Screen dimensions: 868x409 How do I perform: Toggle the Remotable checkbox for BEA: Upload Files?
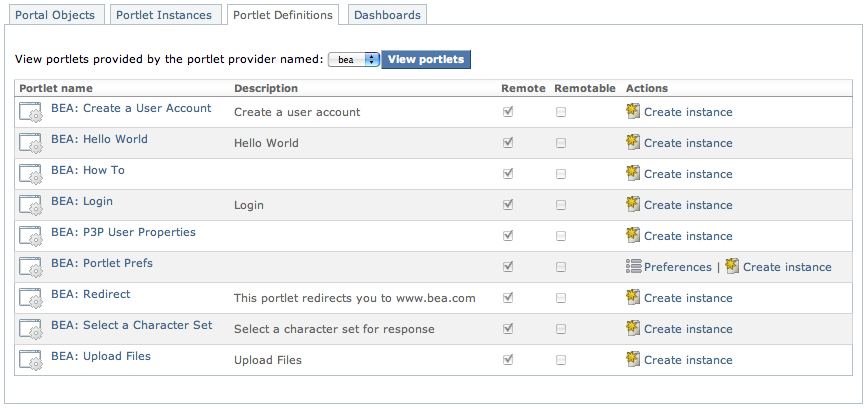coord(561,360)
